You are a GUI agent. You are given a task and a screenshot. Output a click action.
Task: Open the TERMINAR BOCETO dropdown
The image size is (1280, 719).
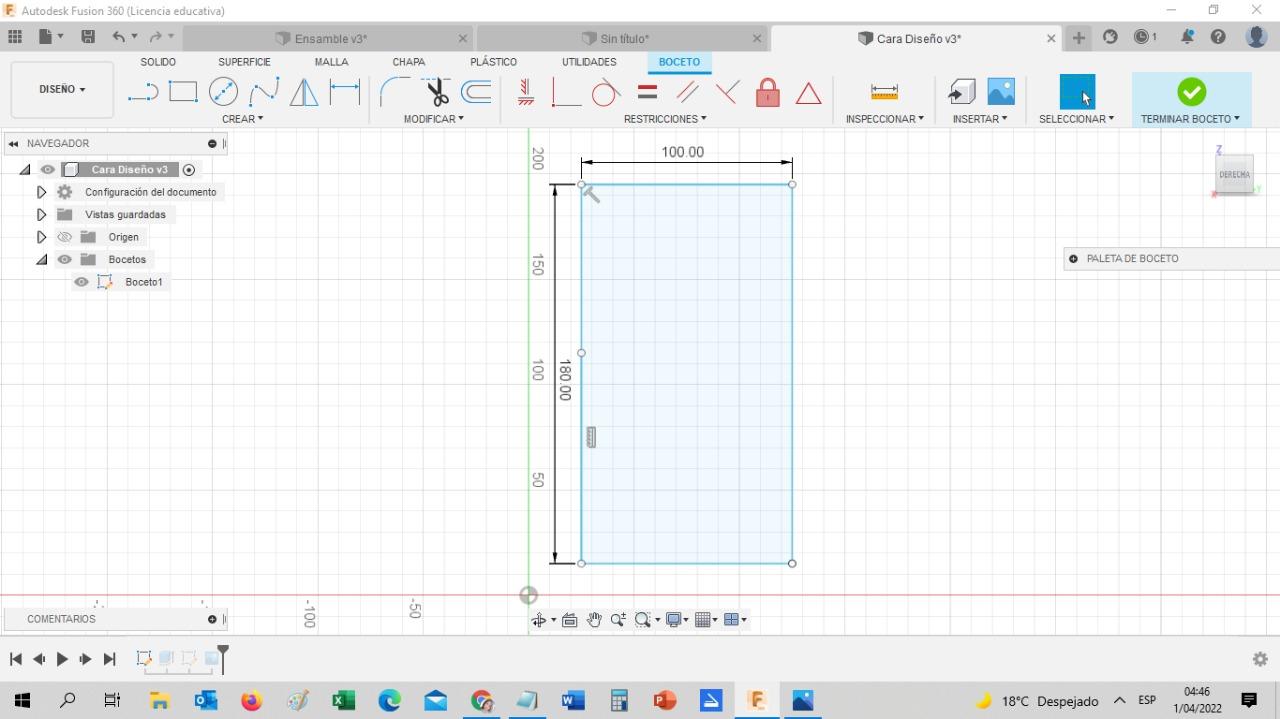click(1190, 119)
